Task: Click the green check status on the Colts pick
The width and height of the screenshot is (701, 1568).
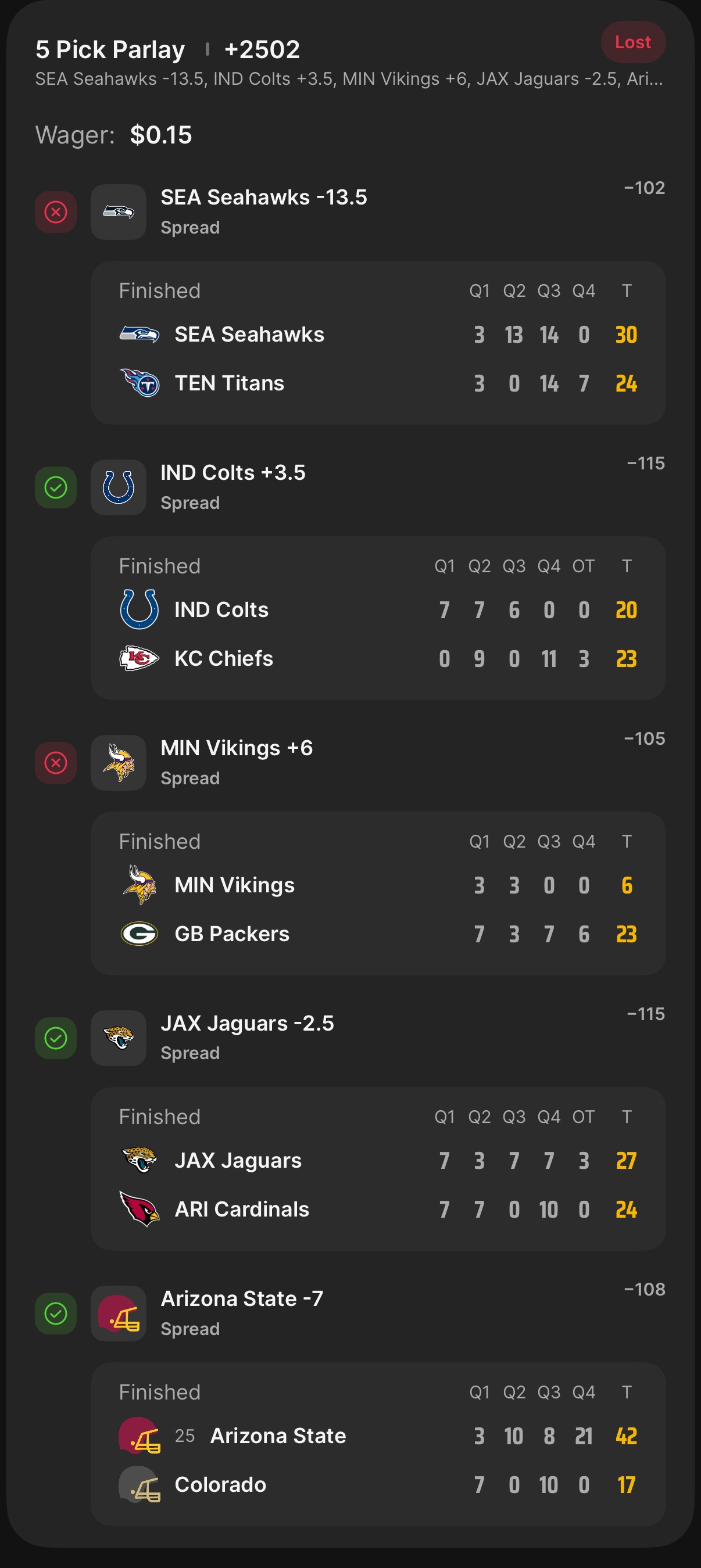Action: click(55, 487)
